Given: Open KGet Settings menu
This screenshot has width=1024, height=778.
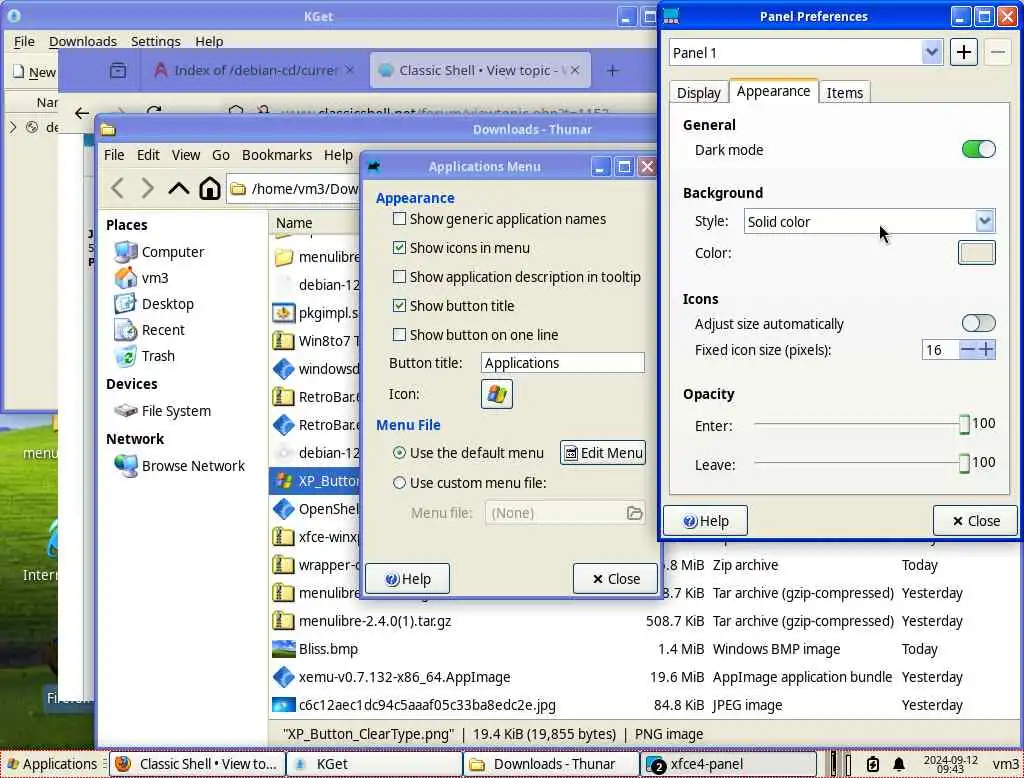Looking at the screenshot, I should click(x=155, y=41).
